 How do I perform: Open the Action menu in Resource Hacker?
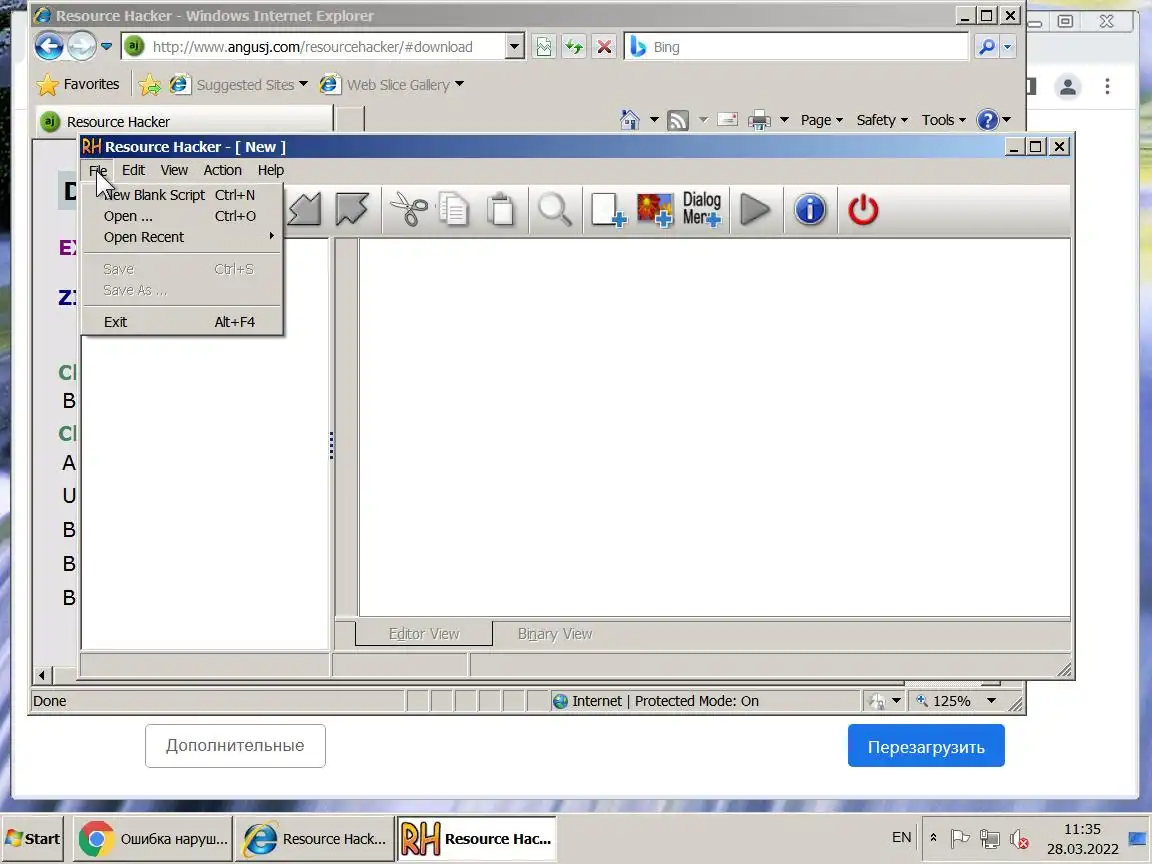(222, 170)
